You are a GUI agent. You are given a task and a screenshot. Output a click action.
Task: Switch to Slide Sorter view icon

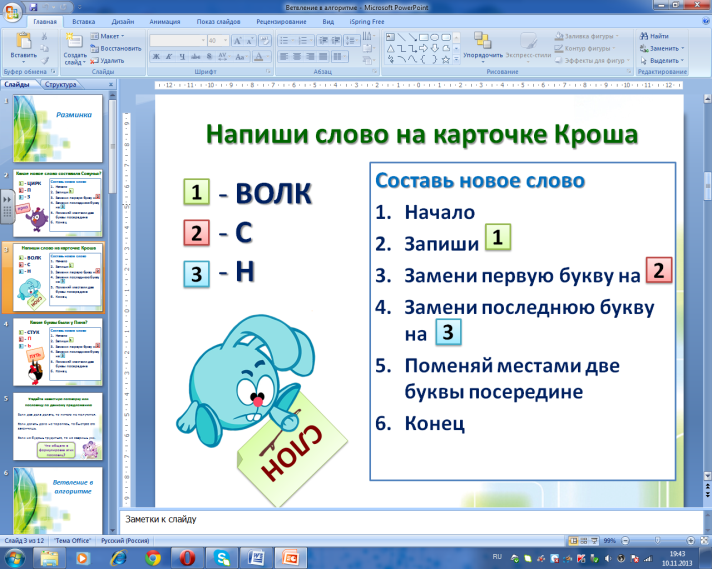[584, 541]
